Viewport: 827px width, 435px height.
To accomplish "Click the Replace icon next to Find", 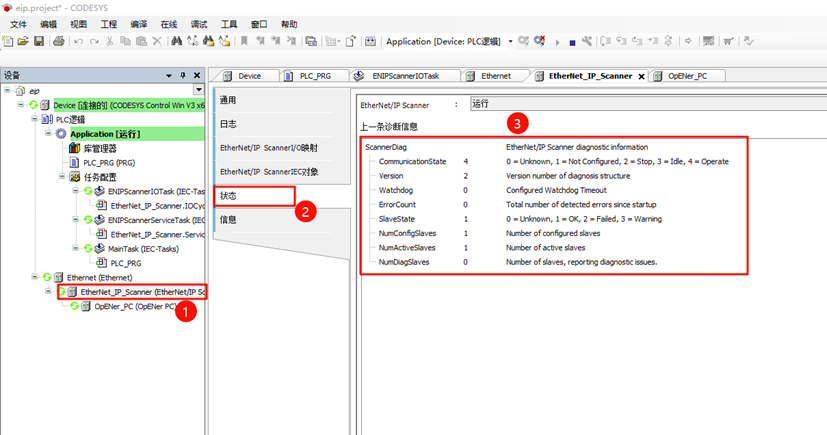I will pyautogui.click(x=193, y=41).
